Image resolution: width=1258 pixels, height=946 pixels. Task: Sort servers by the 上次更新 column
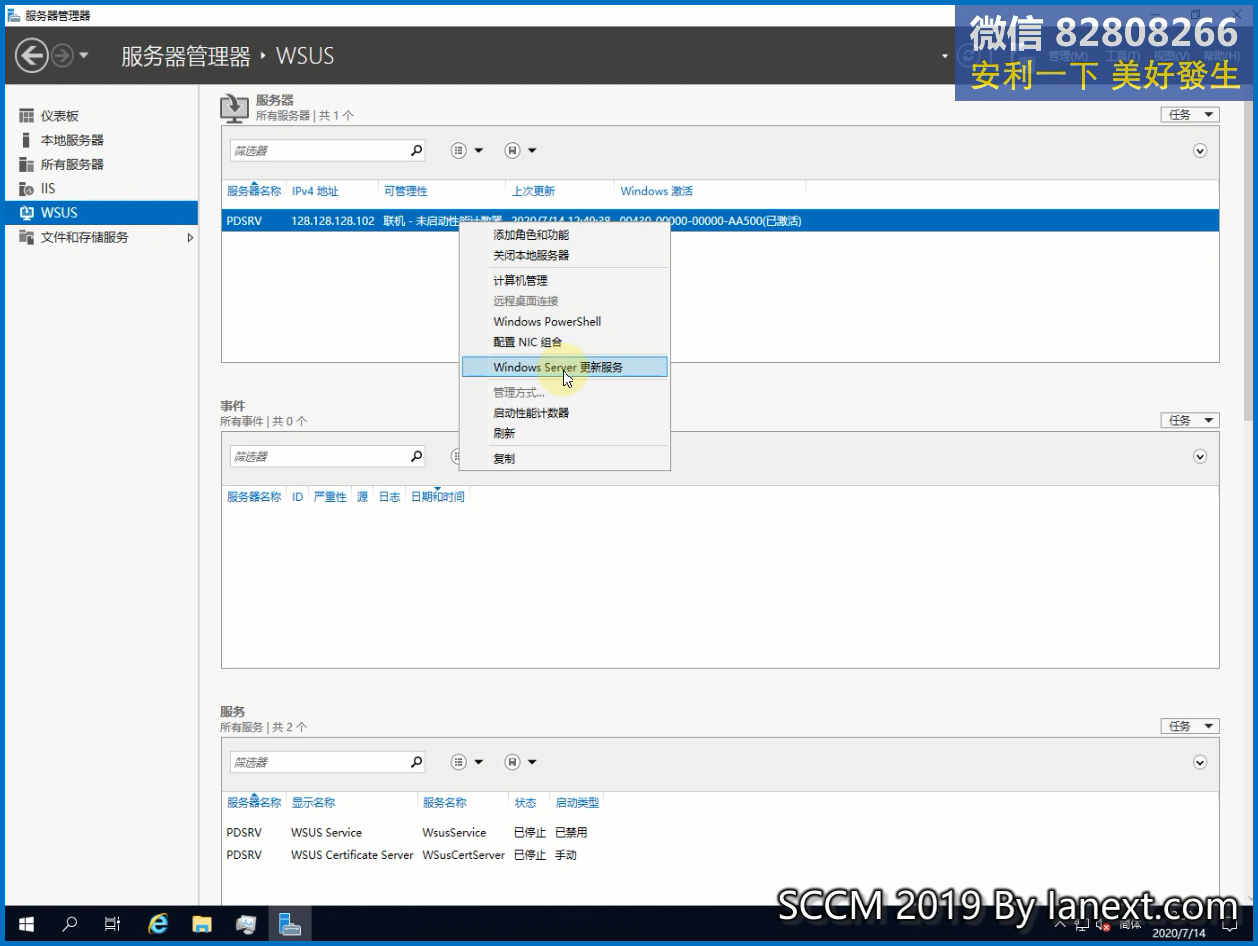533,191
